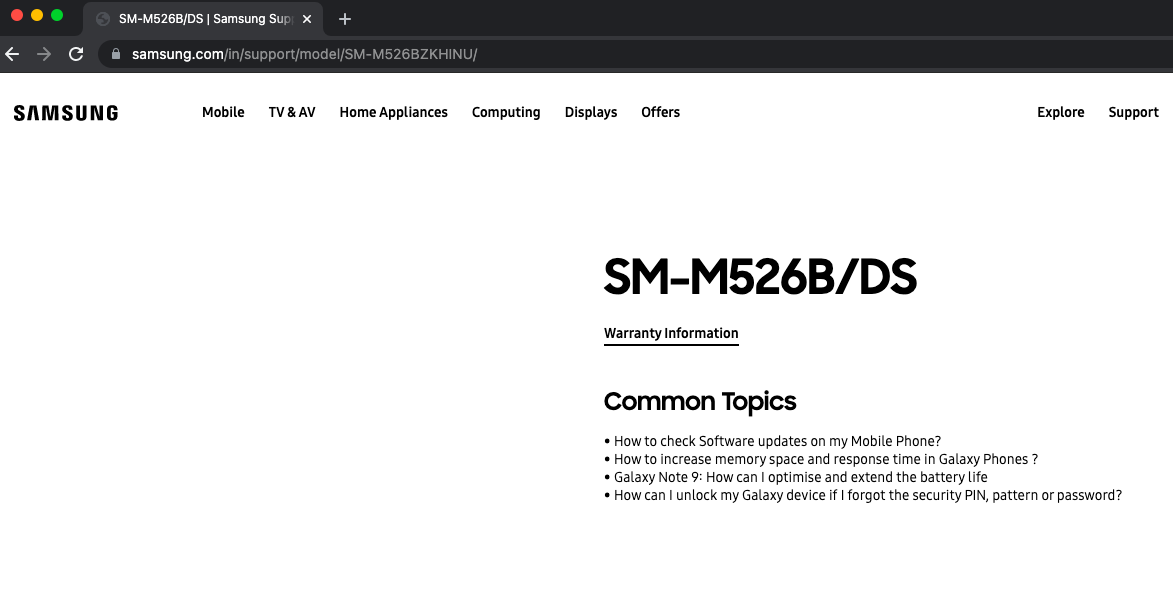Open the Computing category dropdown
This screenshot has width=1173, height=608.
506,112
